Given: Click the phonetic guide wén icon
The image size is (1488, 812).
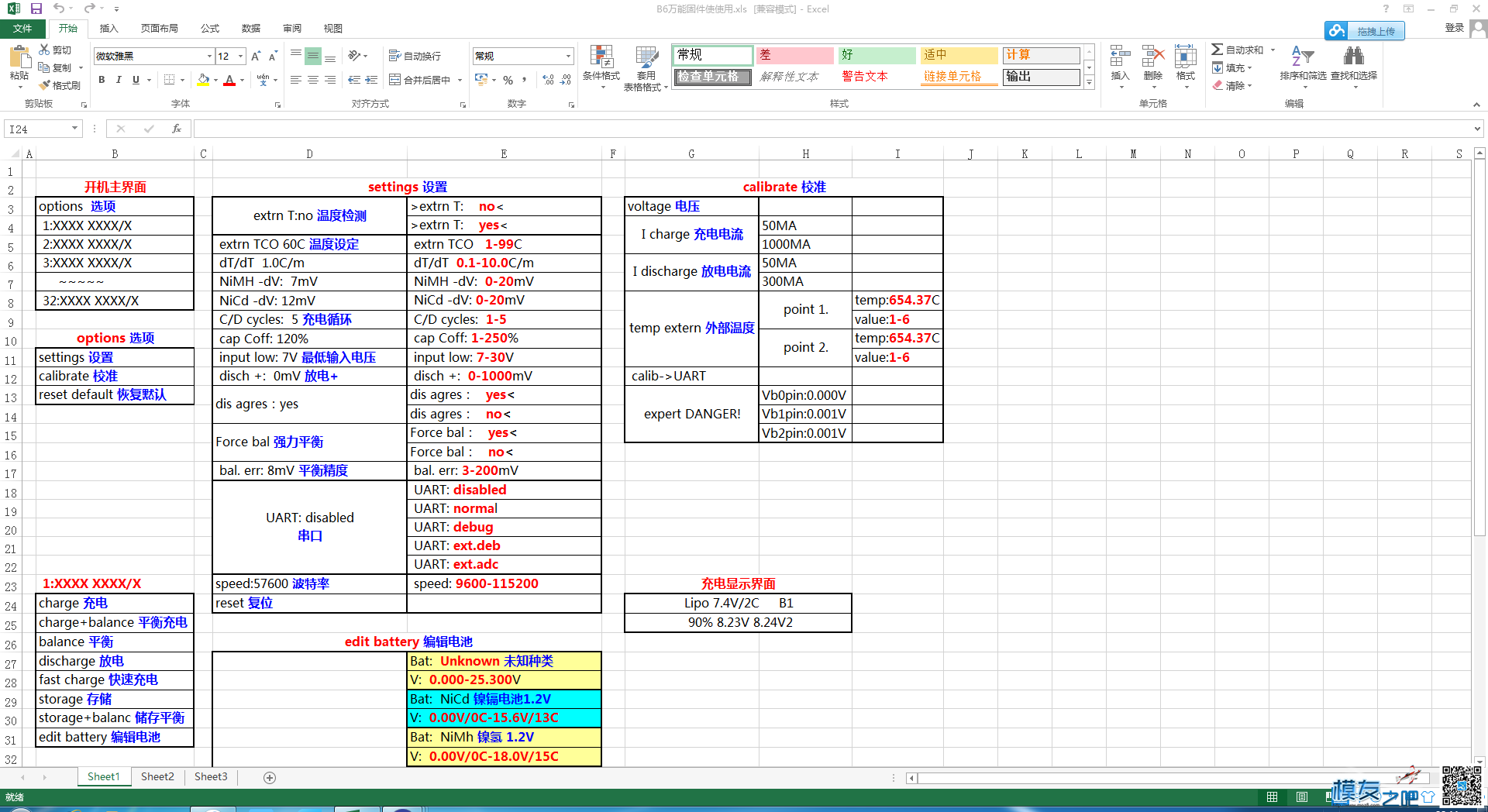Looking at the screenshot, I should pos(263,80).
